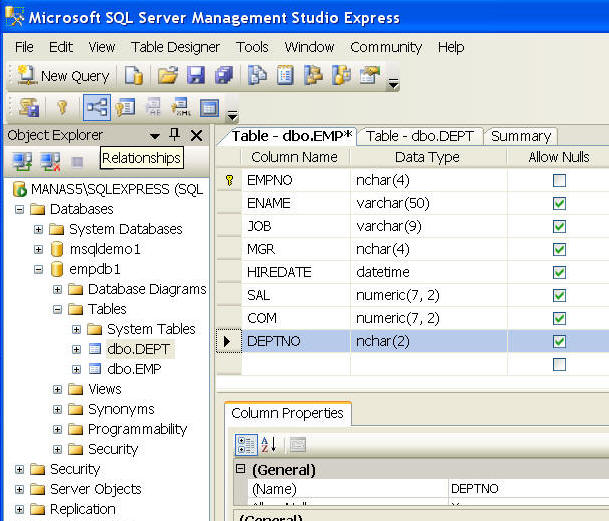The height and width of the screenshot is (521, 609).
Task: Uncheck Allow Nulls for MGR
Action: click(x=559, y=249)
